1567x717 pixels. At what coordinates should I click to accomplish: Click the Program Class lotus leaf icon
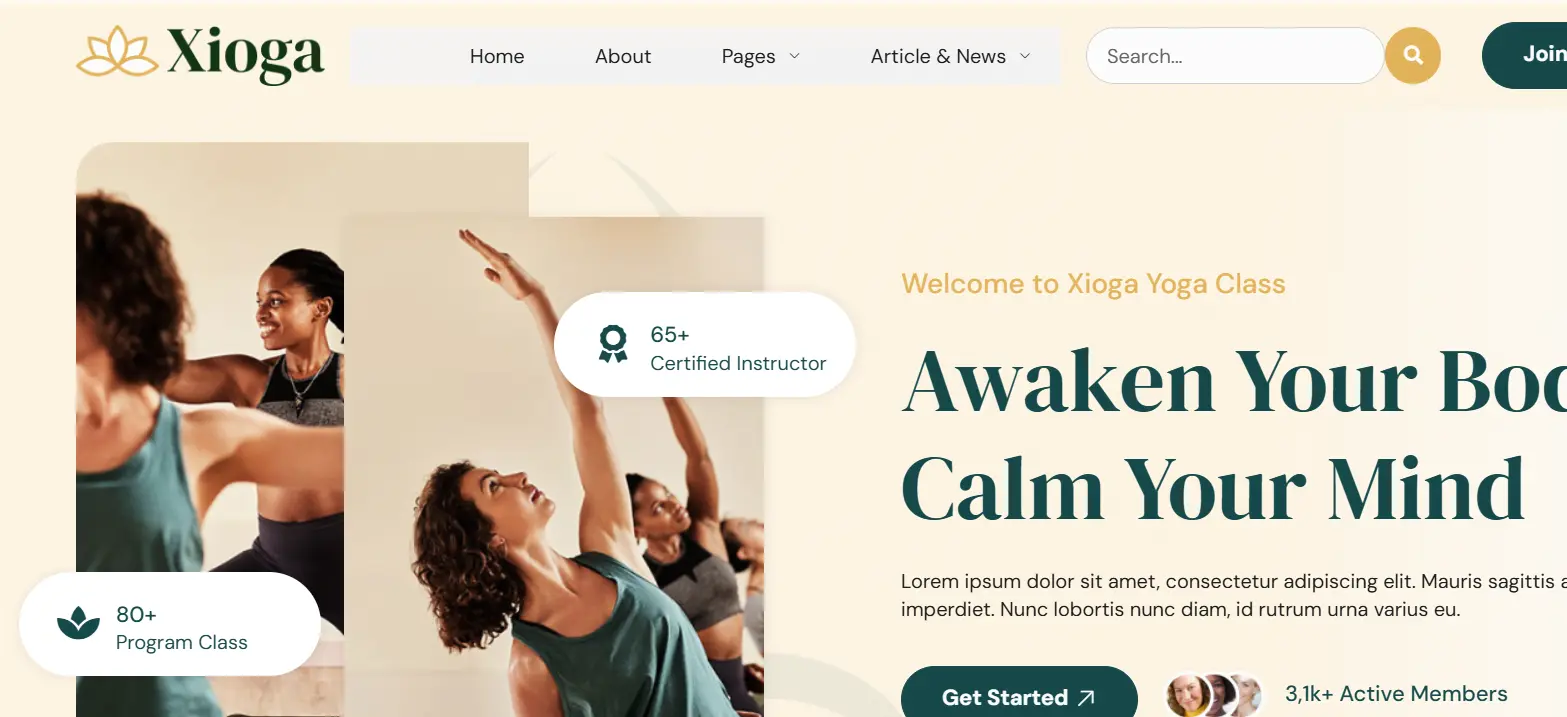[x=78, y=623]
